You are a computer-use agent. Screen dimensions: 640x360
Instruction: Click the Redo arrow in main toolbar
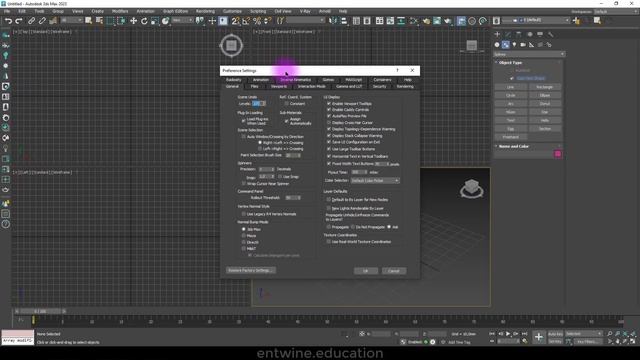pyautogui.click(x=19, y=21)
